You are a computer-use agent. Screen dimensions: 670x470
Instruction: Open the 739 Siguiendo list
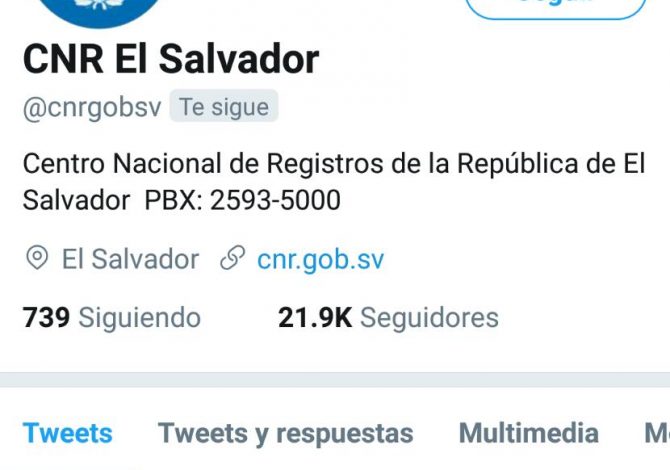pos(112,317)
